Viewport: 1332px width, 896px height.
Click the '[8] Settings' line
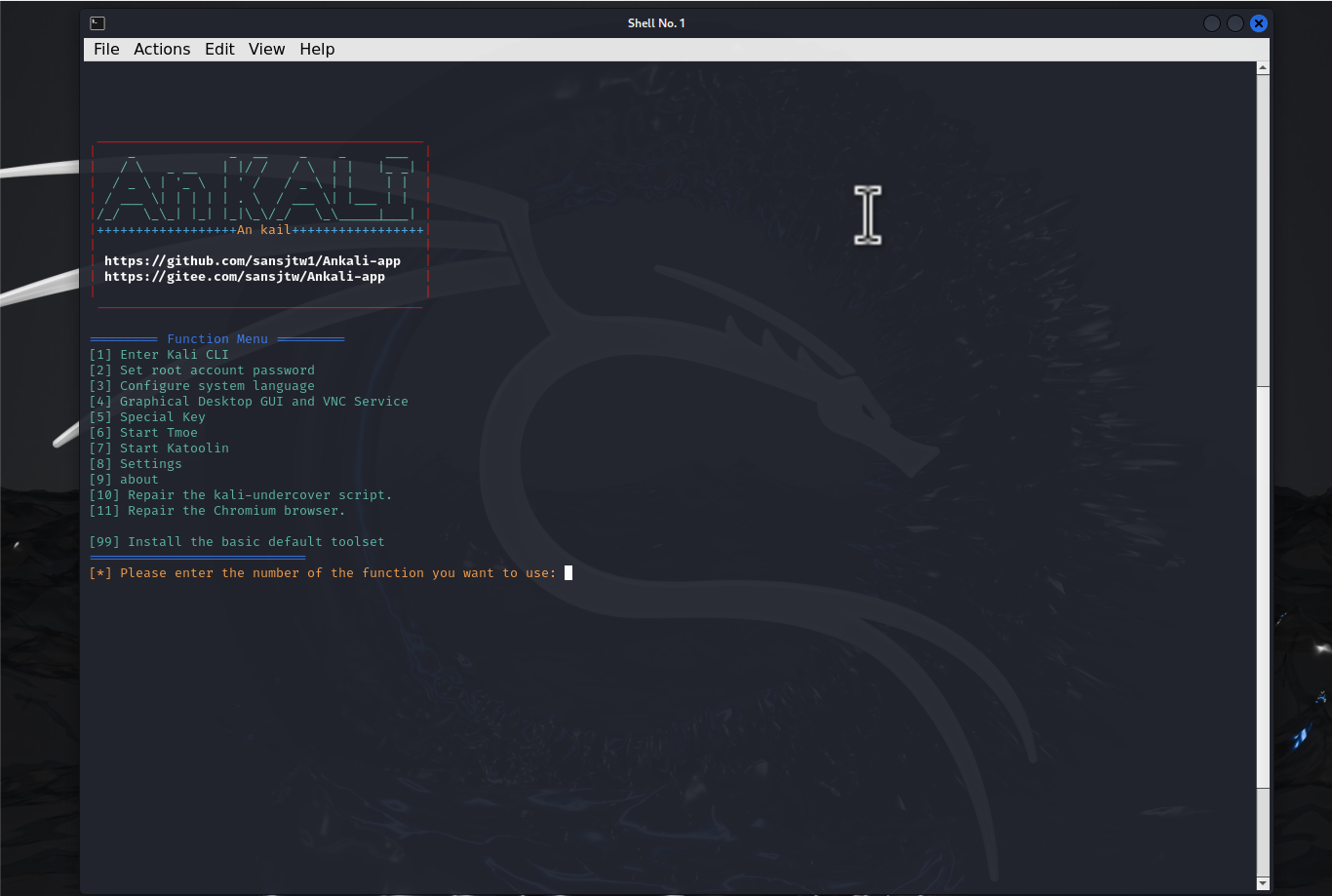(x=136, y=464)
